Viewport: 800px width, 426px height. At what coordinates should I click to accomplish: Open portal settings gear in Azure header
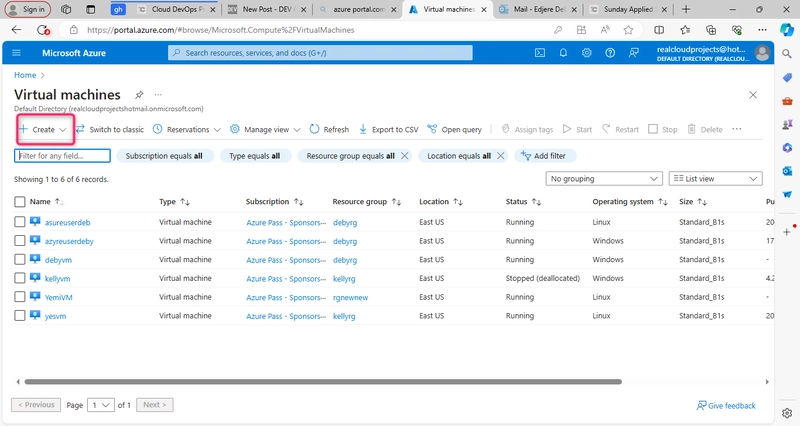[587, 53]
